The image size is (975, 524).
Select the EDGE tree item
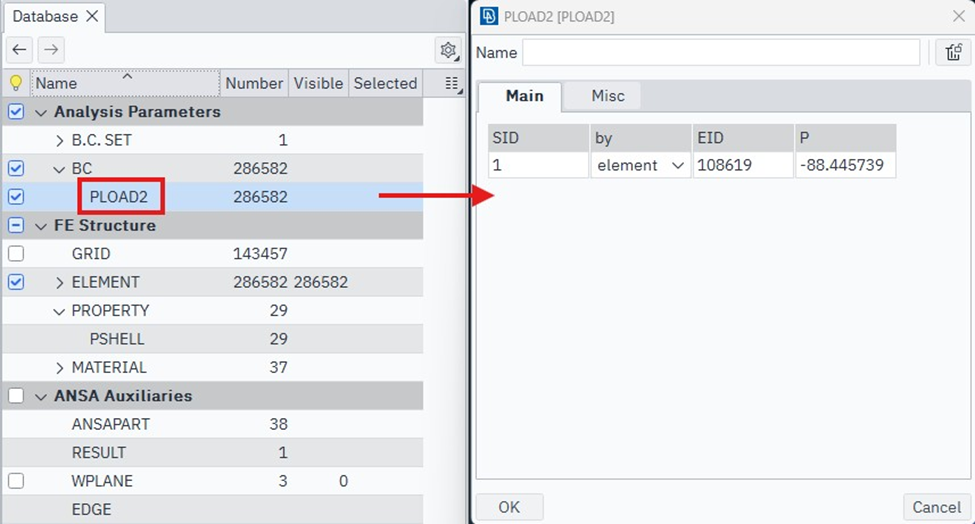click(91, 510)
